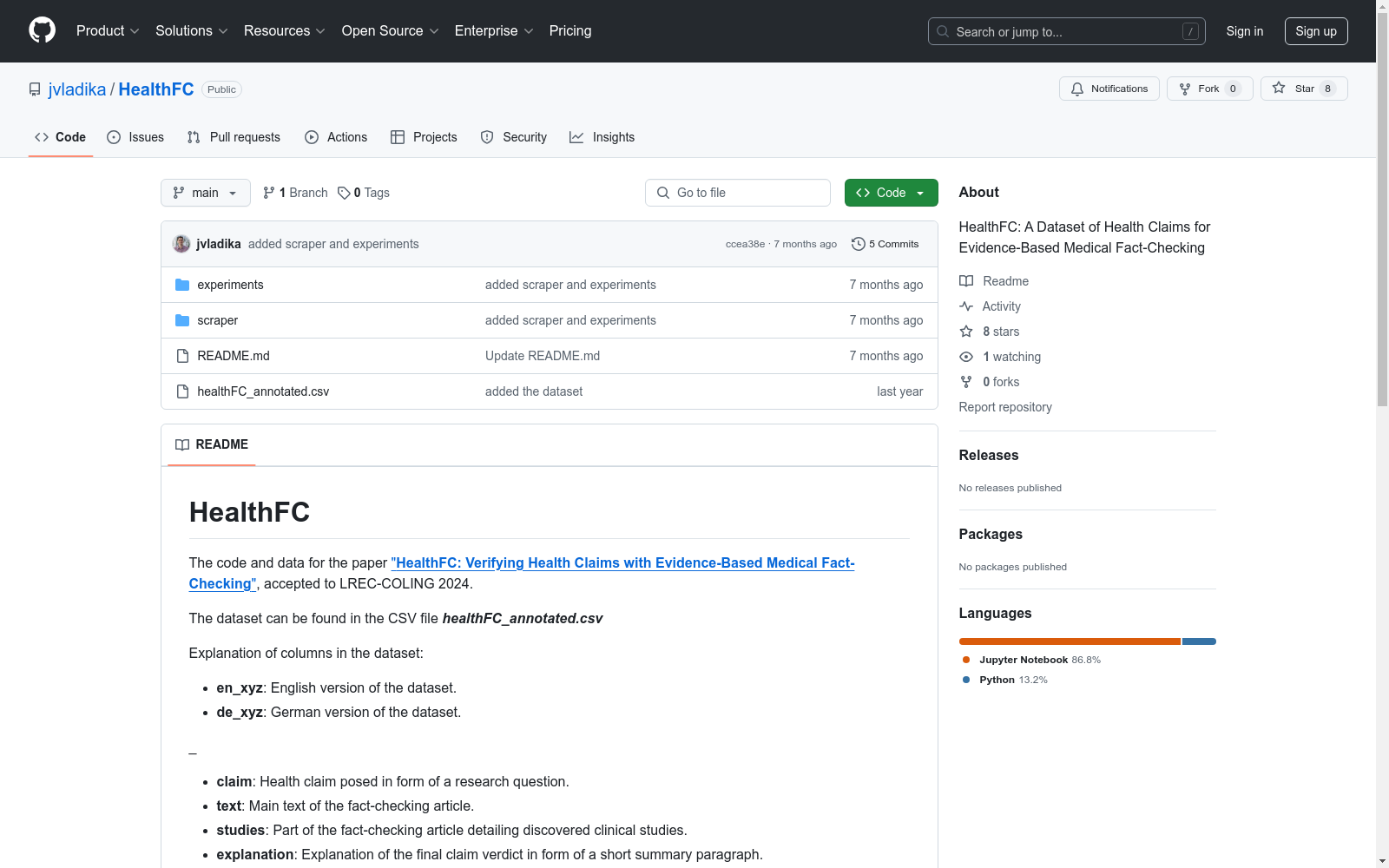Screen dimensions: 1389x868
Task: Go to the Pricing page
Action: click(x=570, y=31)
